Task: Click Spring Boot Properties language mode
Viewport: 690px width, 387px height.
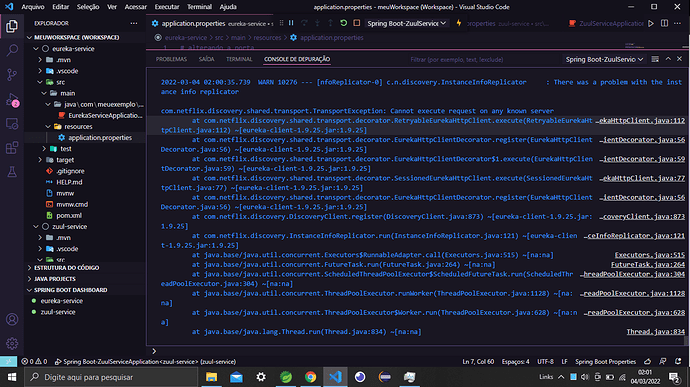Action: click(x=605, y=361)
